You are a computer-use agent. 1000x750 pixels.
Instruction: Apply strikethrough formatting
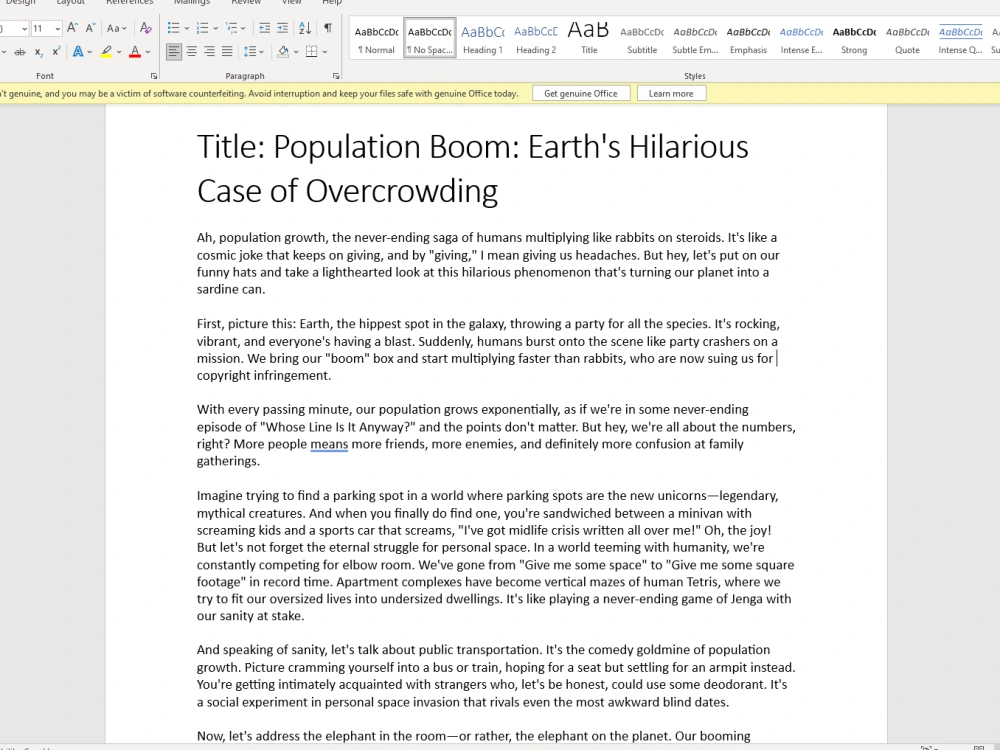(20, 52)
